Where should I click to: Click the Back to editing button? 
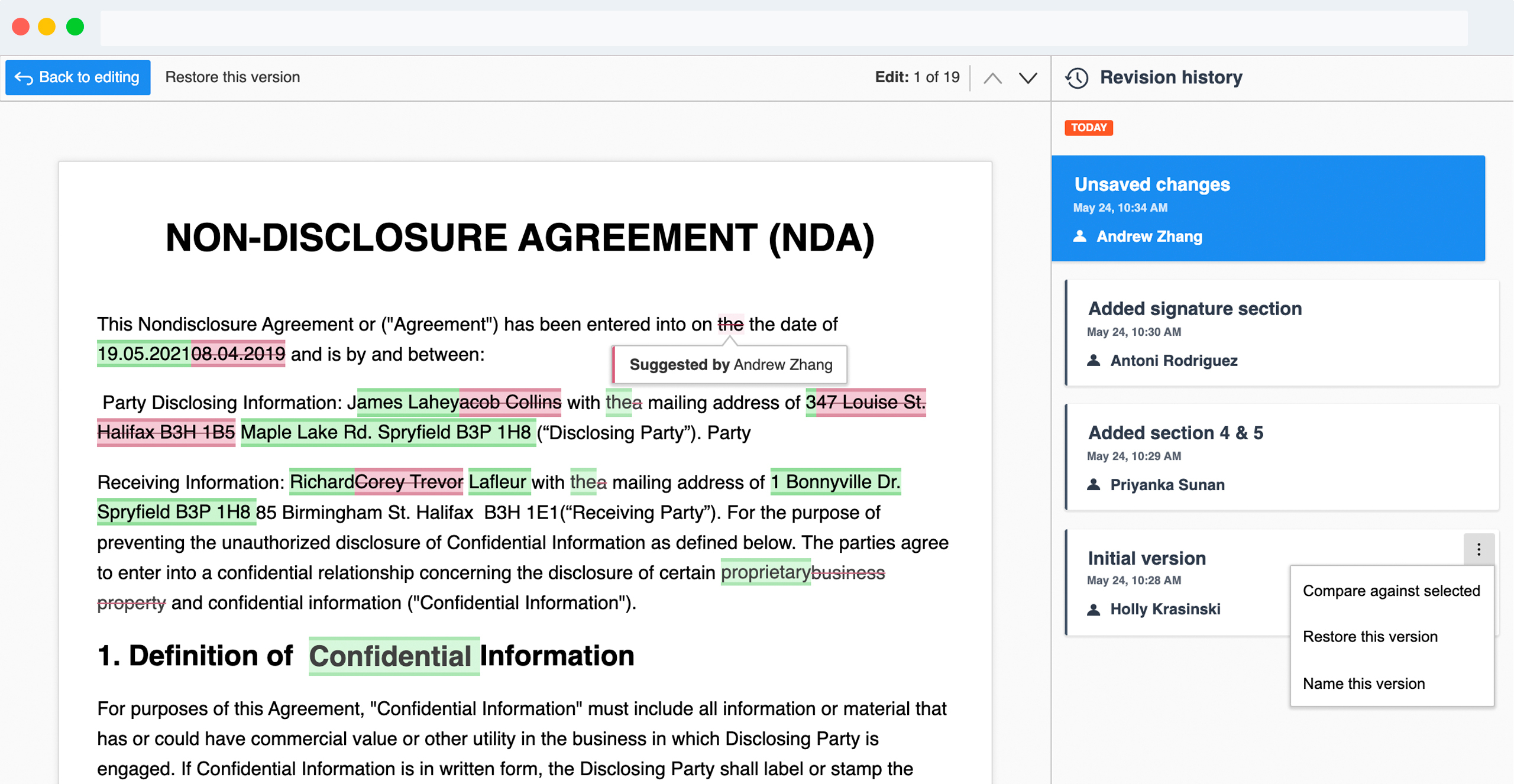77,77
